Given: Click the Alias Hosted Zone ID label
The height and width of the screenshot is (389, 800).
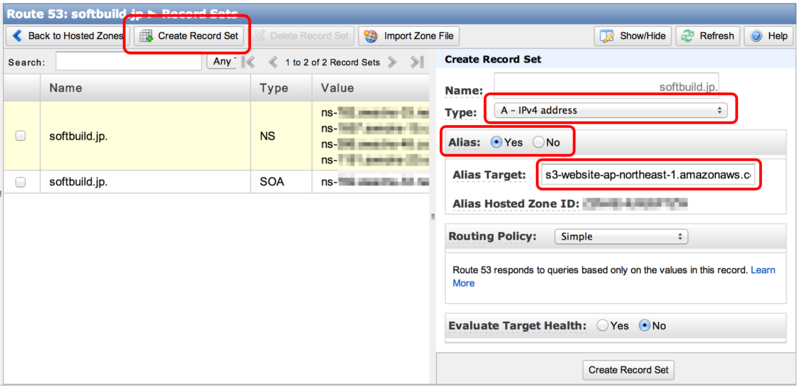Looking at the screenshot, I should click(516, 204).
